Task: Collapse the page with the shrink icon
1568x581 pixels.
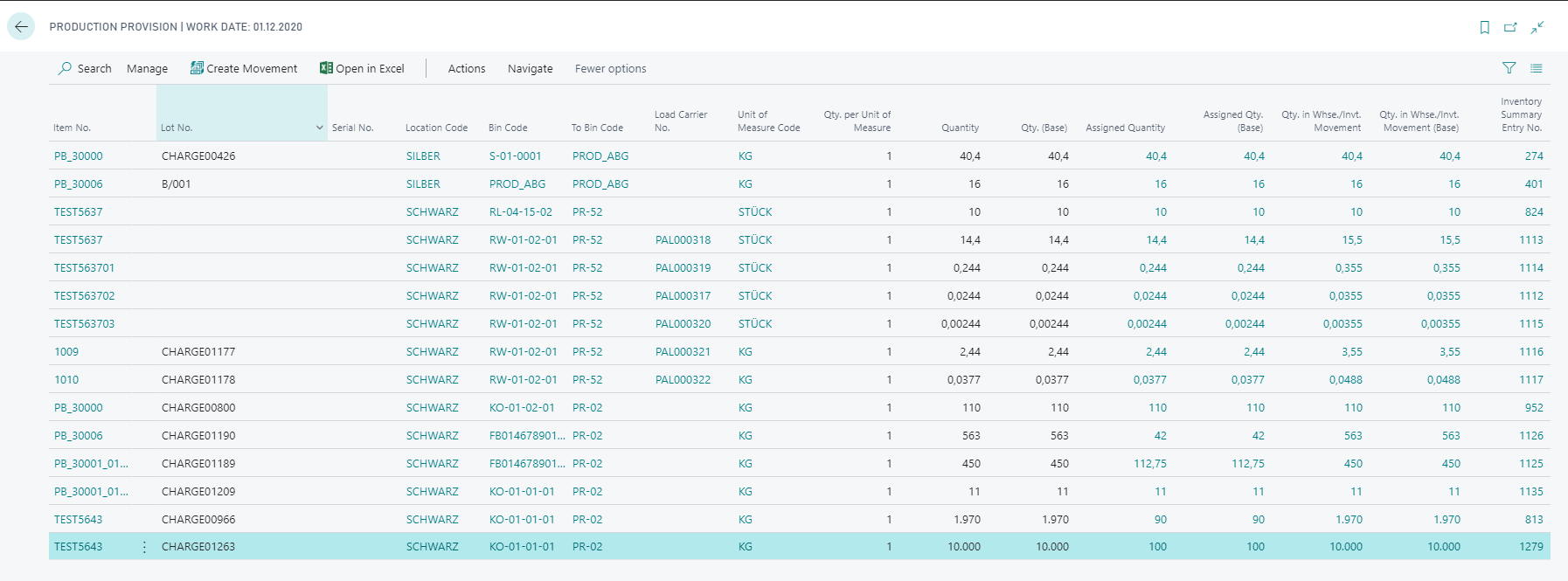Action: click(x=1537, y=27)
